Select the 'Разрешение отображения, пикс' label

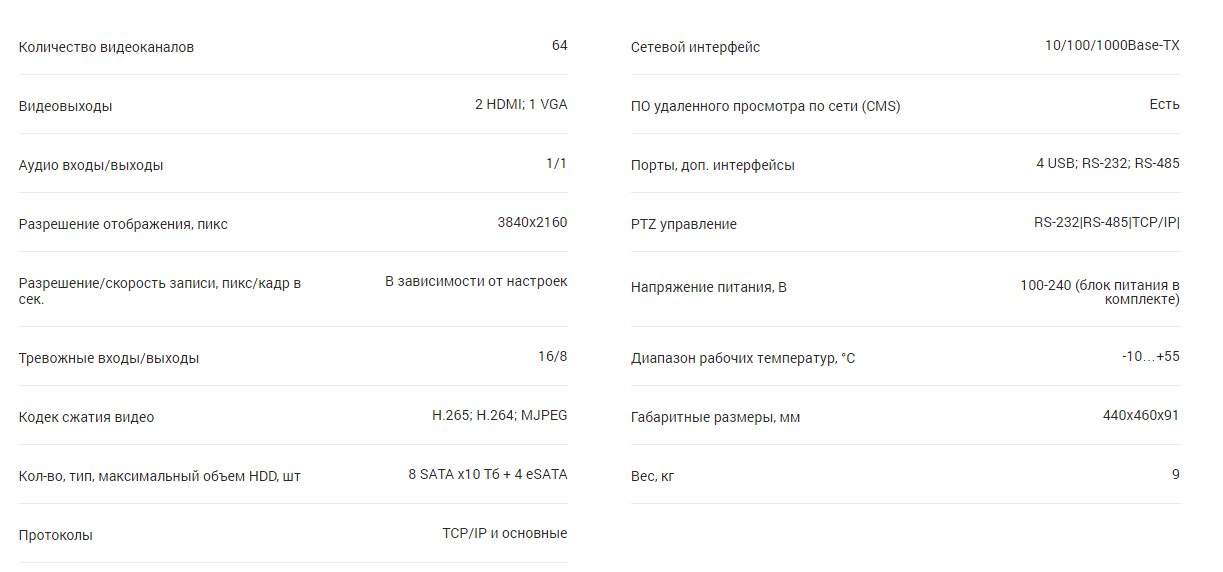tap(123, 224)
